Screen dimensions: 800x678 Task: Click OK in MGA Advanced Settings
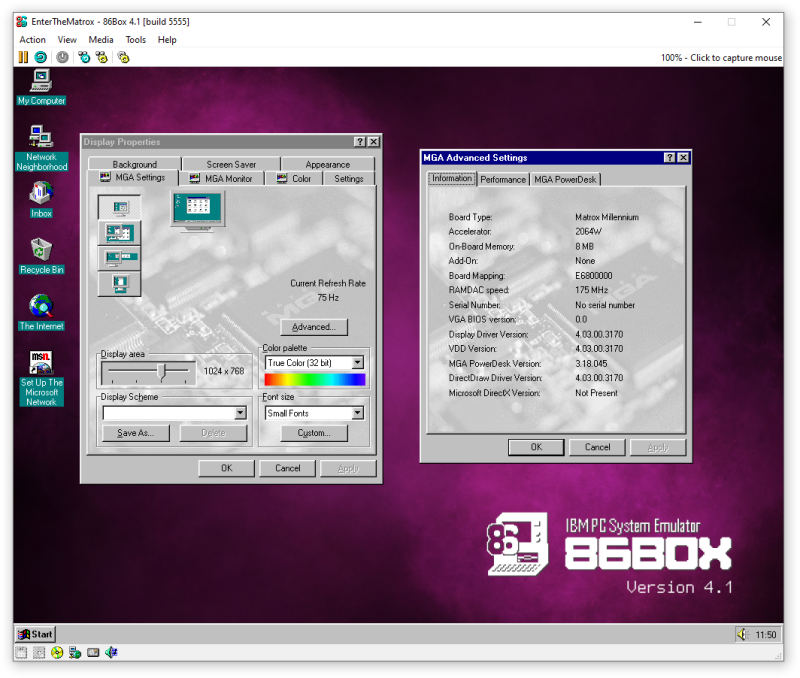point(536,447)
